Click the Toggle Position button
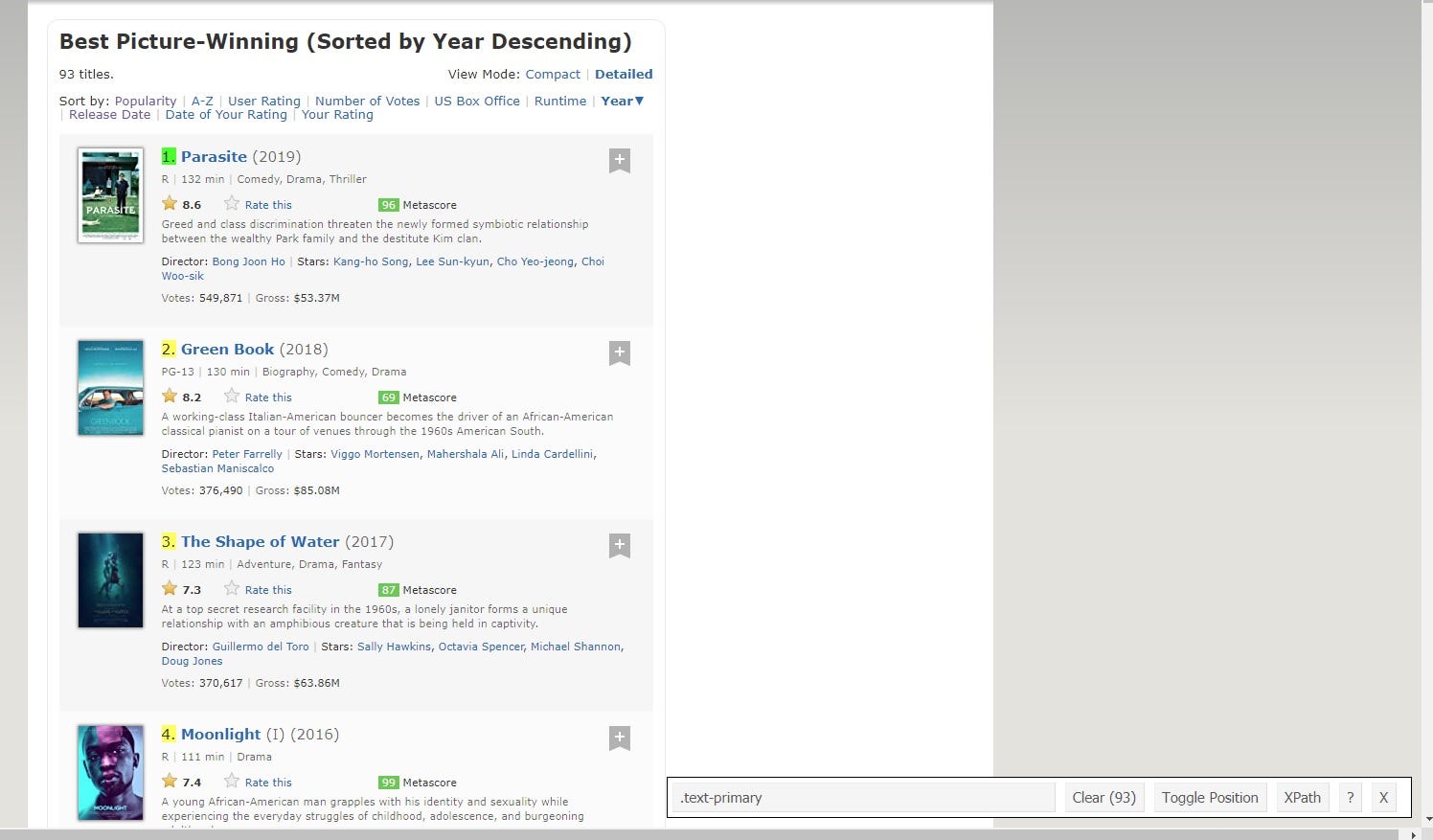Screen dimensions: 1433x840 (x=1210, y=797)
